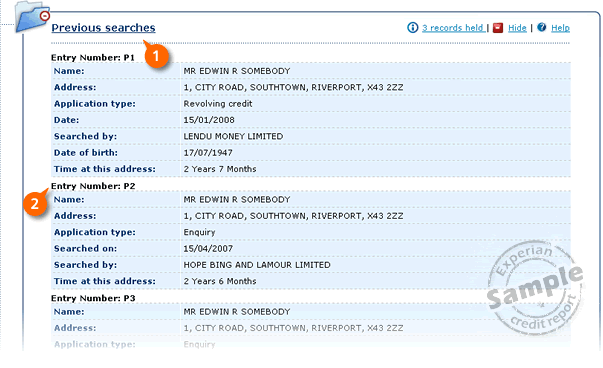Click orange callout marker number 2
Screen dimensions: 603x368
[x=35, y=203]
